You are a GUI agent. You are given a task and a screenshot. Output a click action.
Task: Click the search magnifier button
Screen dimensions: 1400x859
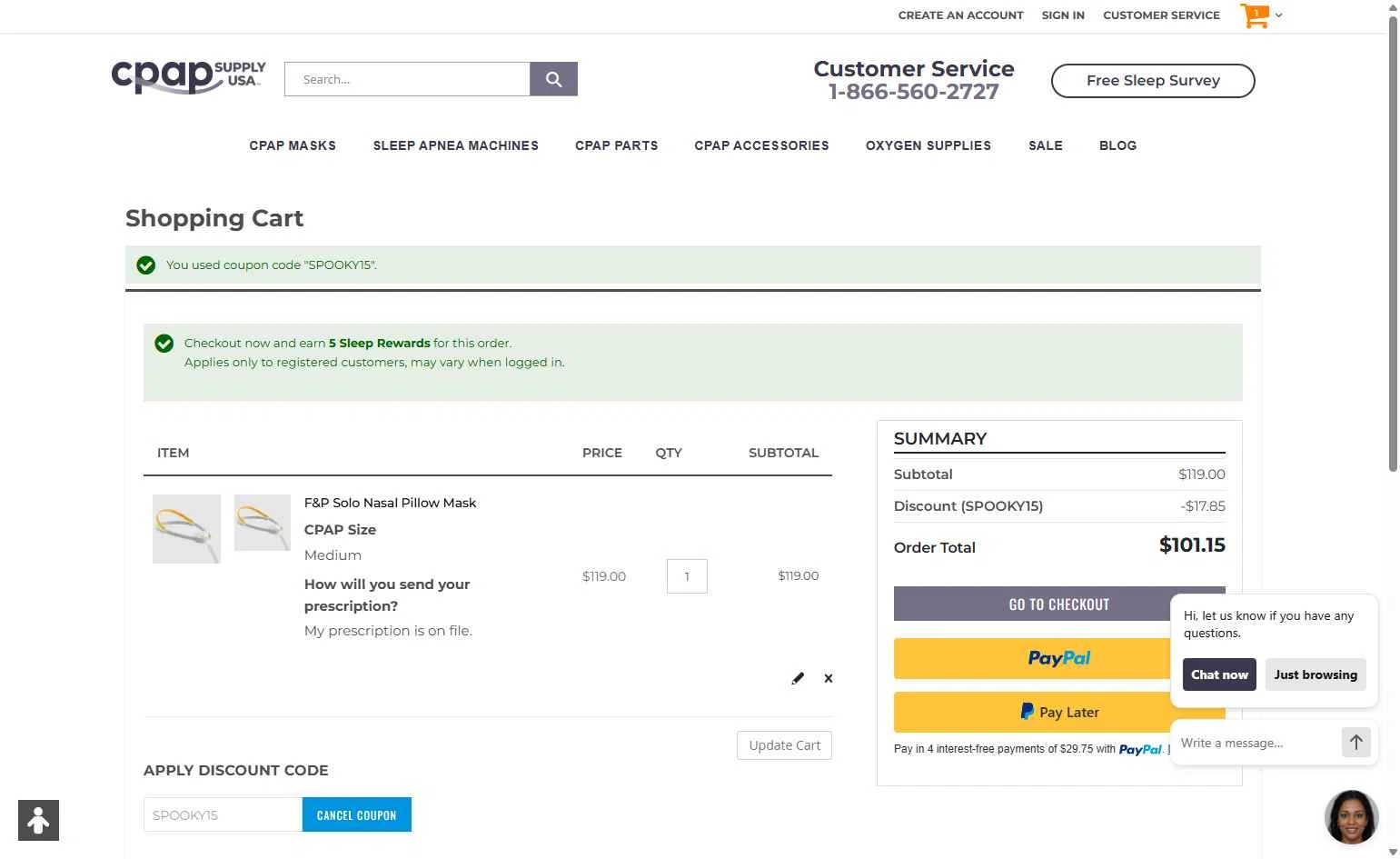[x=553, y=79]
